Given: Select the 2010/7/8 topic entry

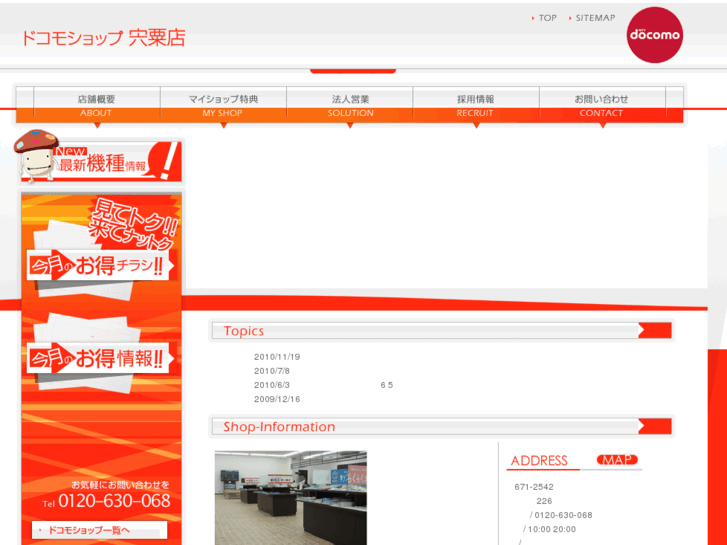Looking at the screenshot, I should tap(272, 371).
